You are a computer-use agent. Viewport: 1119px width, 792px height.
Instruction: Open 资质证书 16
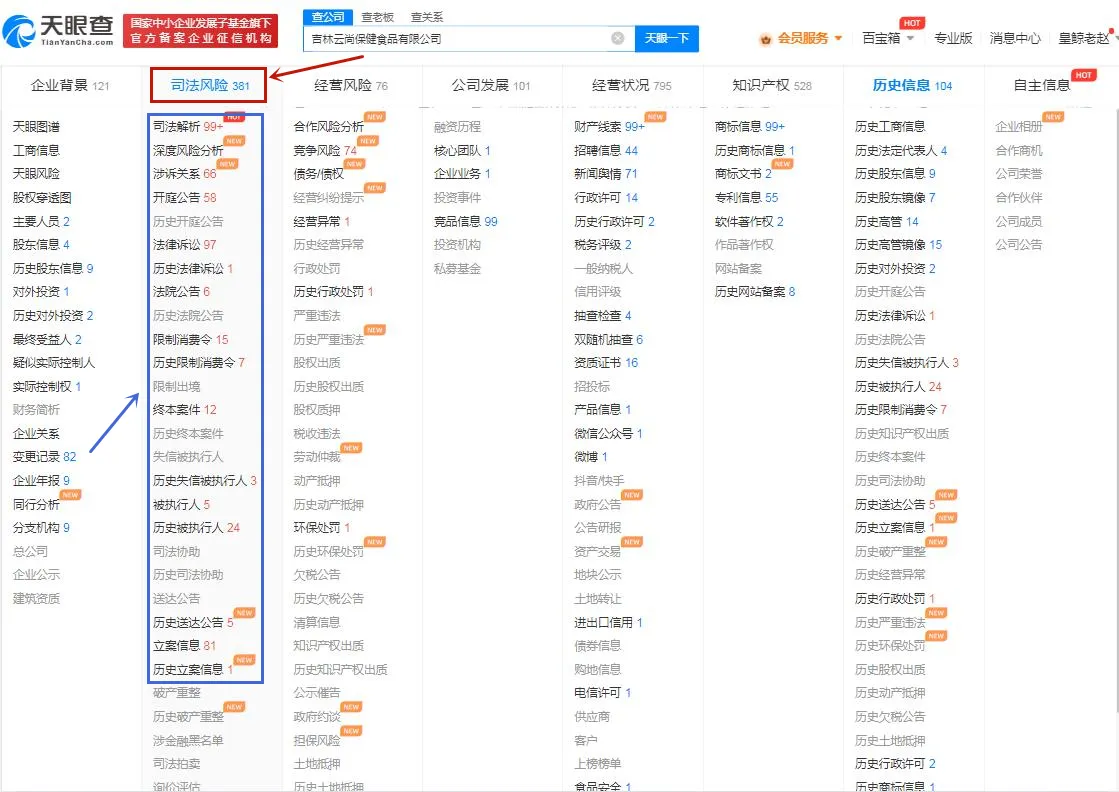tap(606, 363)
